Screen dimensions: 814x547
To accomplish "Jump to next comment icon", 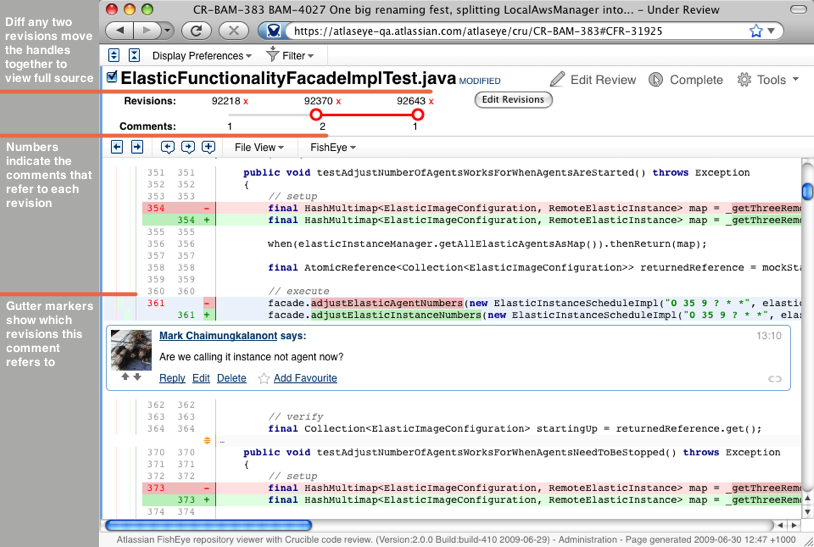I will pyautogui.click(x=188, y=147).
